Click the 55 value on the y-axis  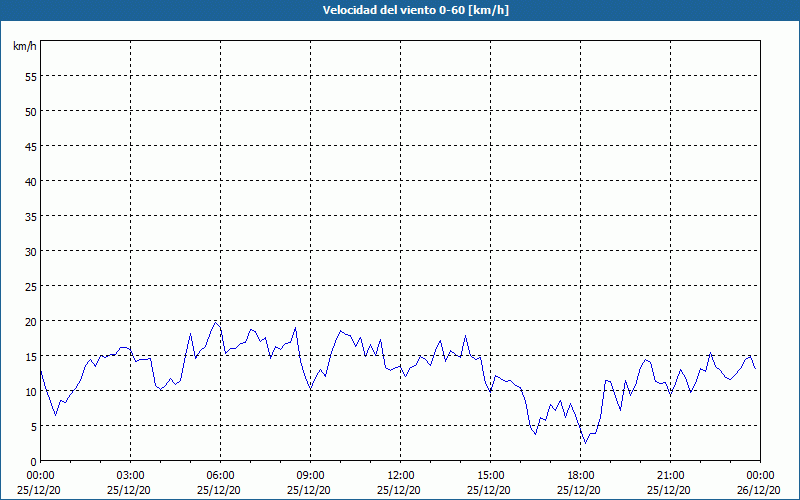point(31,77)
